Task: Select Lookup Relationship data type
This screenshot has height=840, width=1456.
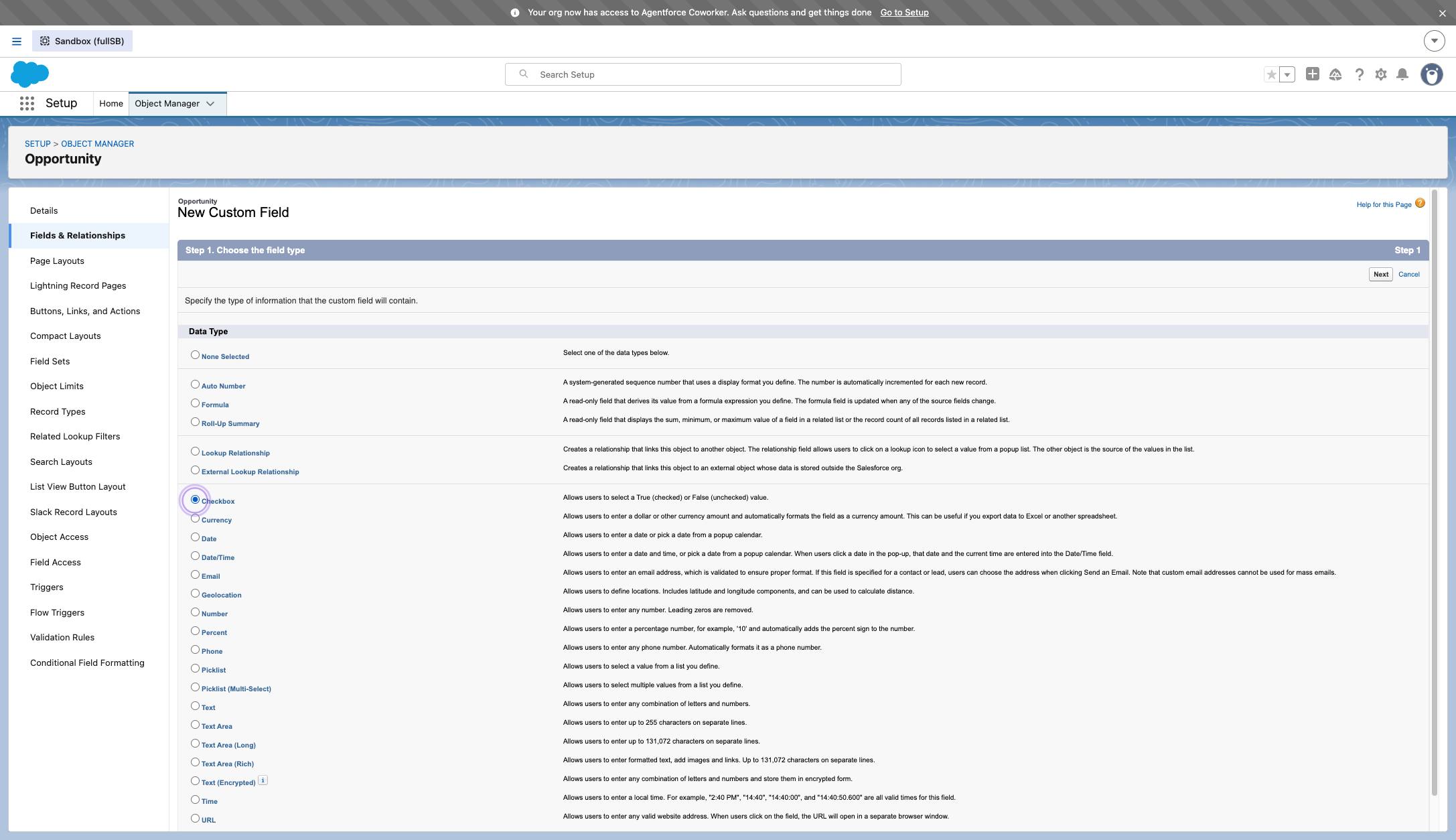Action: 195,451
